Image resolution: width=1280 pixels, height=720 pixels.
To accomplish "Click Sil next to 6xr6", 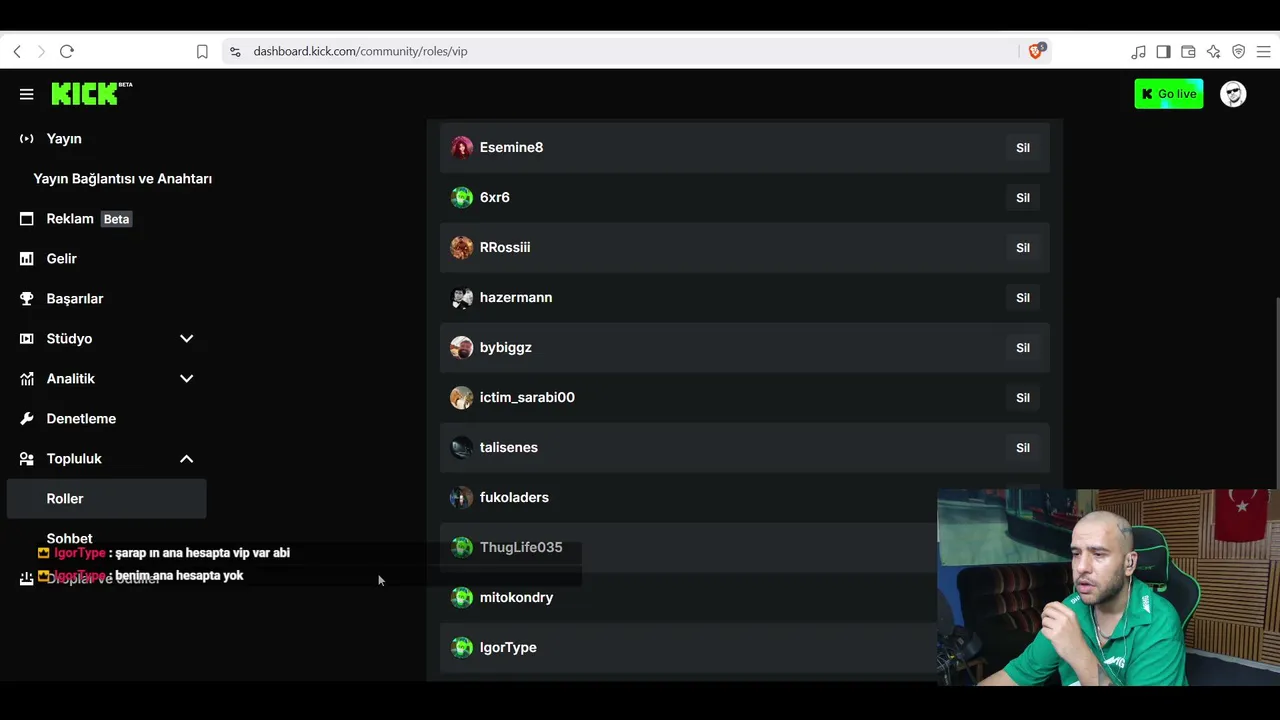I will 1023,198.
